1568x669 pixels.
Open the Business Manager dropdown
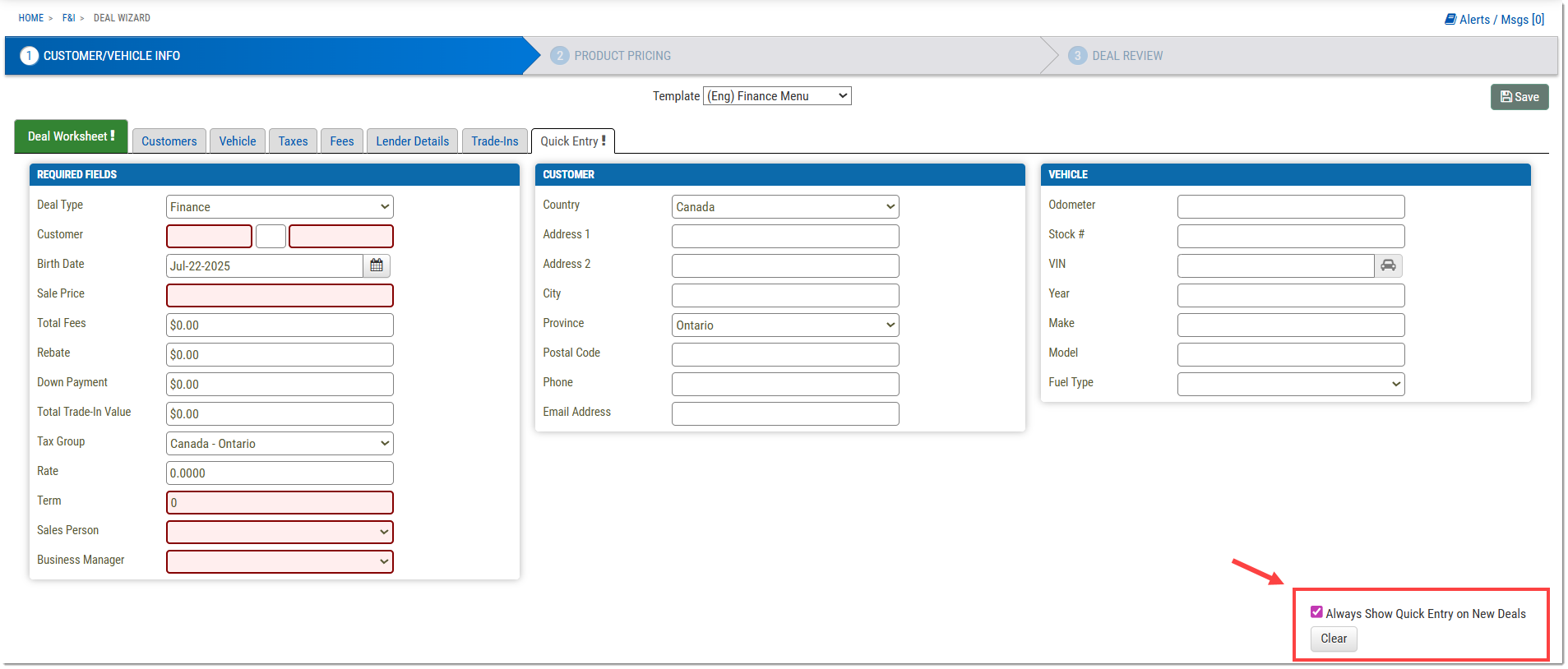tap(280, 561)
